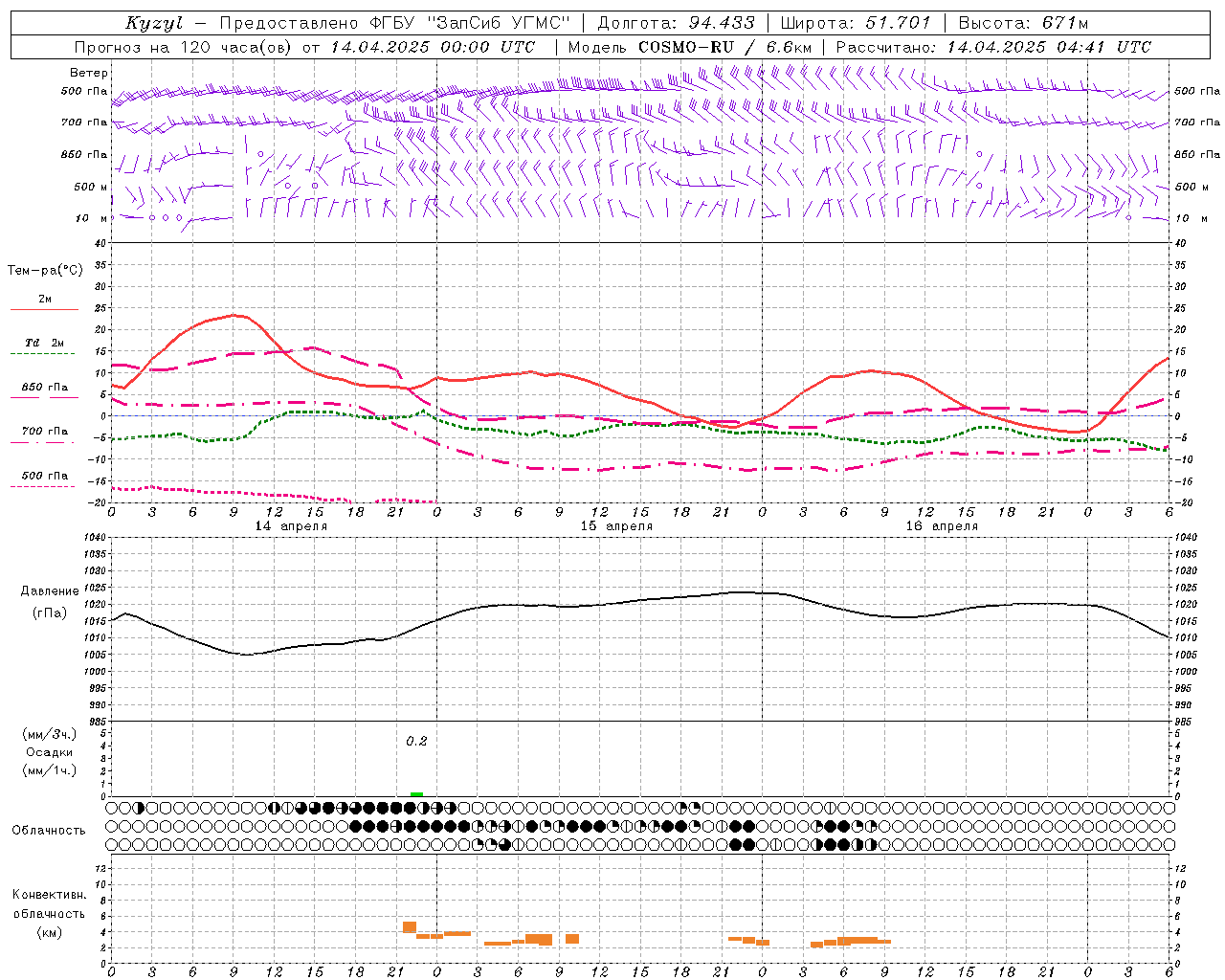
Task: Click the '2м' temperature legend entry
Action: pos(45,299)
